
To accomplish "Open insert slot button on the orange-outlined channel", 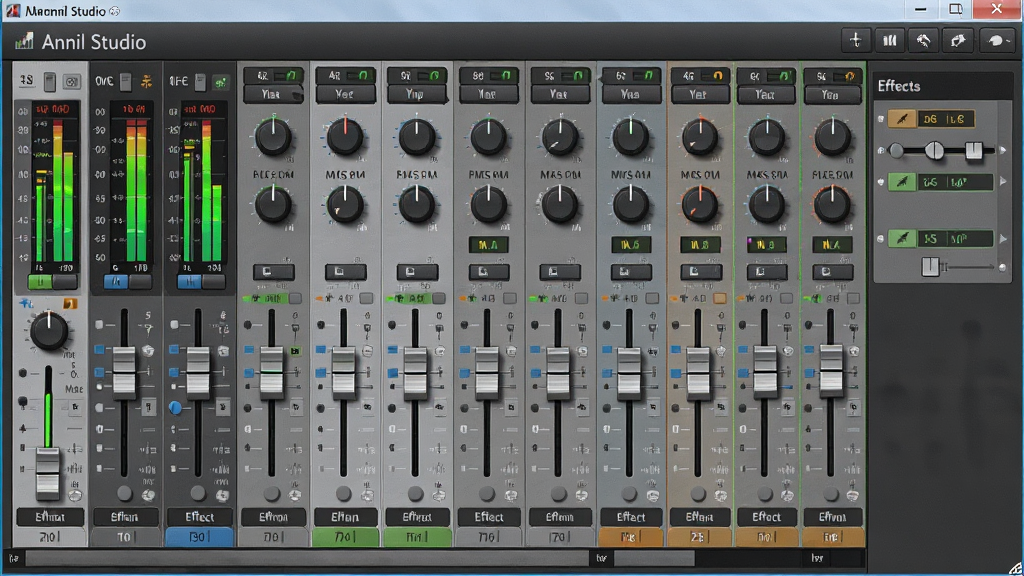I will pyautogui.click(x=700, y=272).
